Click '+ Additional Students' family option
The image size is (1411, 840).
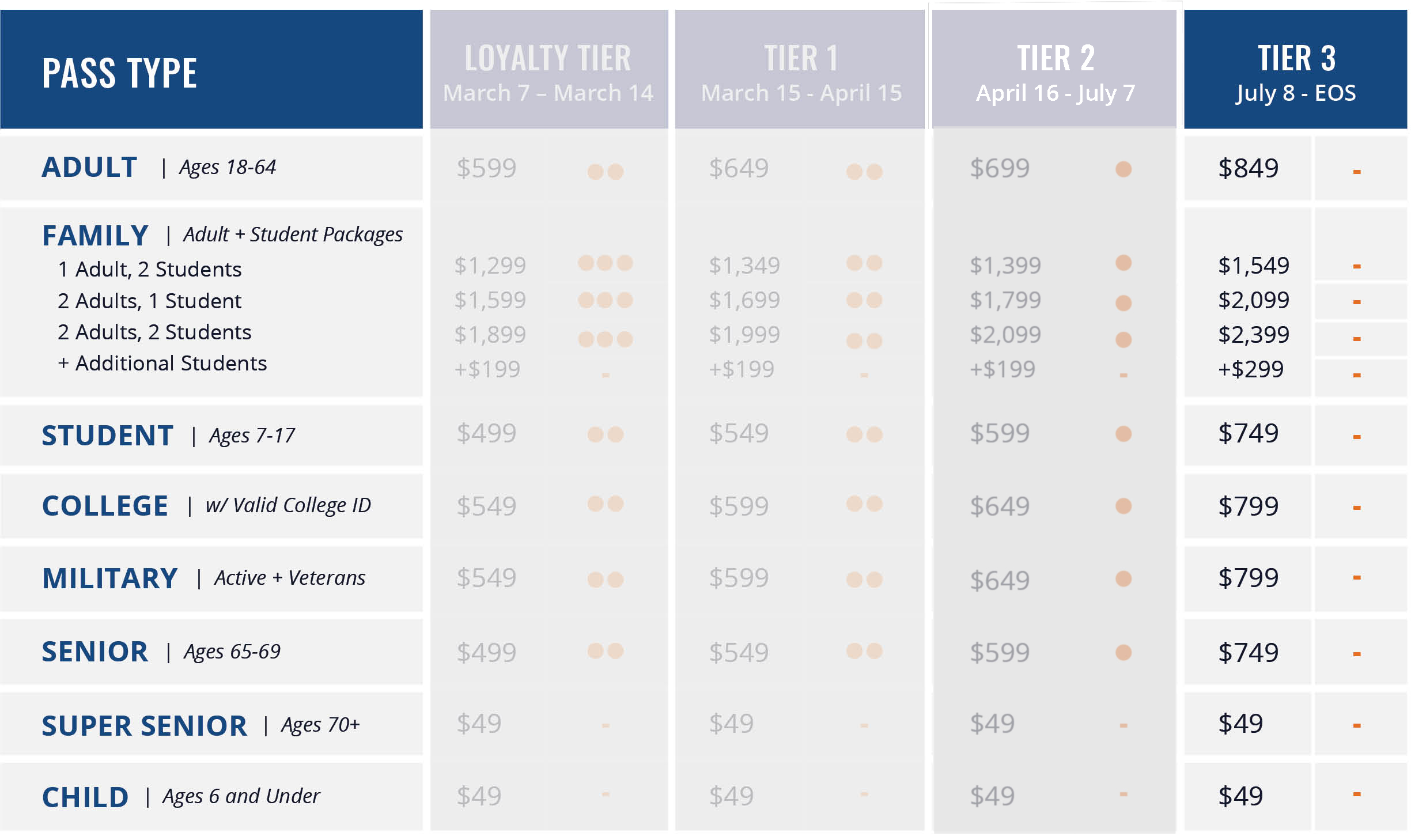[162, 364]
